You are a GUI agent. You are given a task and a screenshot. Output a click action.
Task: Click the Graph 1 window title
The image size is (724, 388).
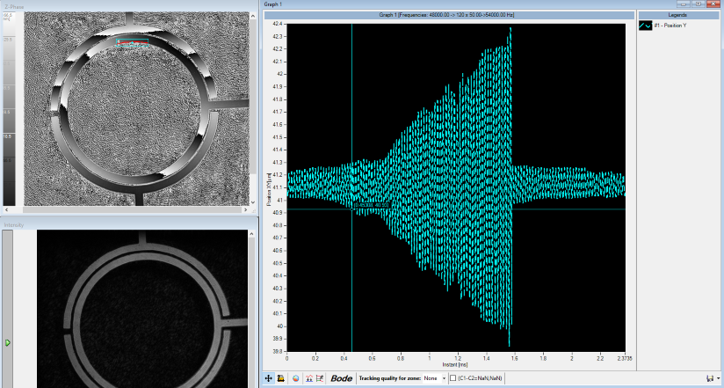272,4
